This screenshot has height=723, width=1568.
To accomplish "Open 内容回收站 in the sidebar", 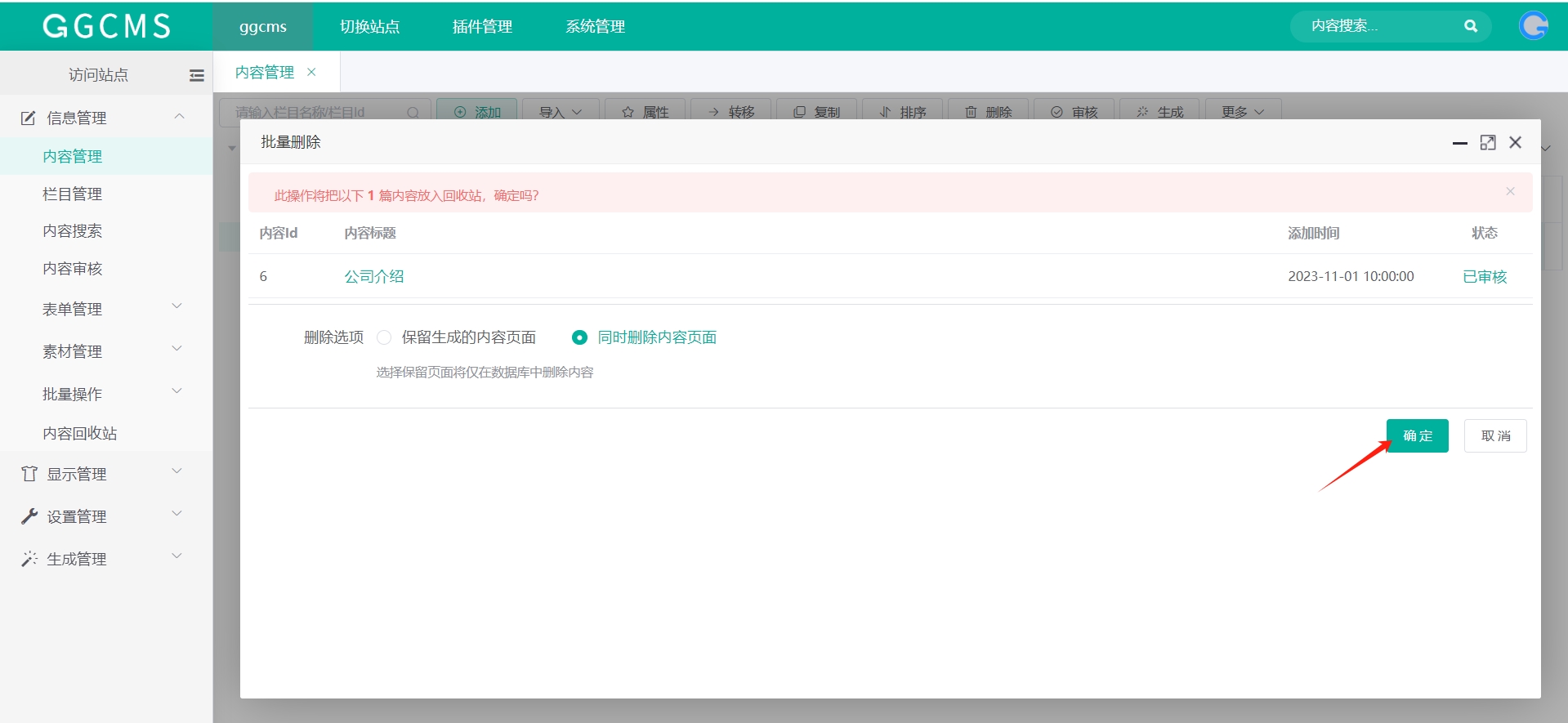I will click(x=79, y=433).
